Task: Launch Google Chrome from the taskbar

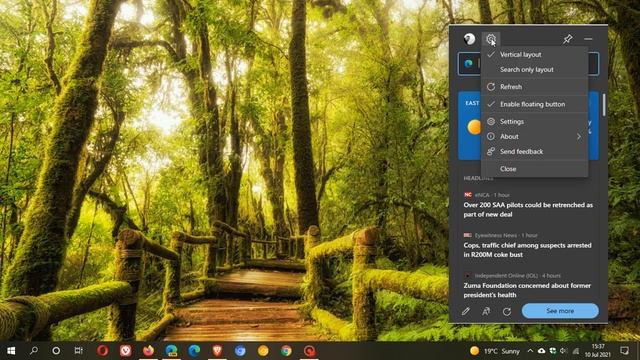Action: (286, 351)
